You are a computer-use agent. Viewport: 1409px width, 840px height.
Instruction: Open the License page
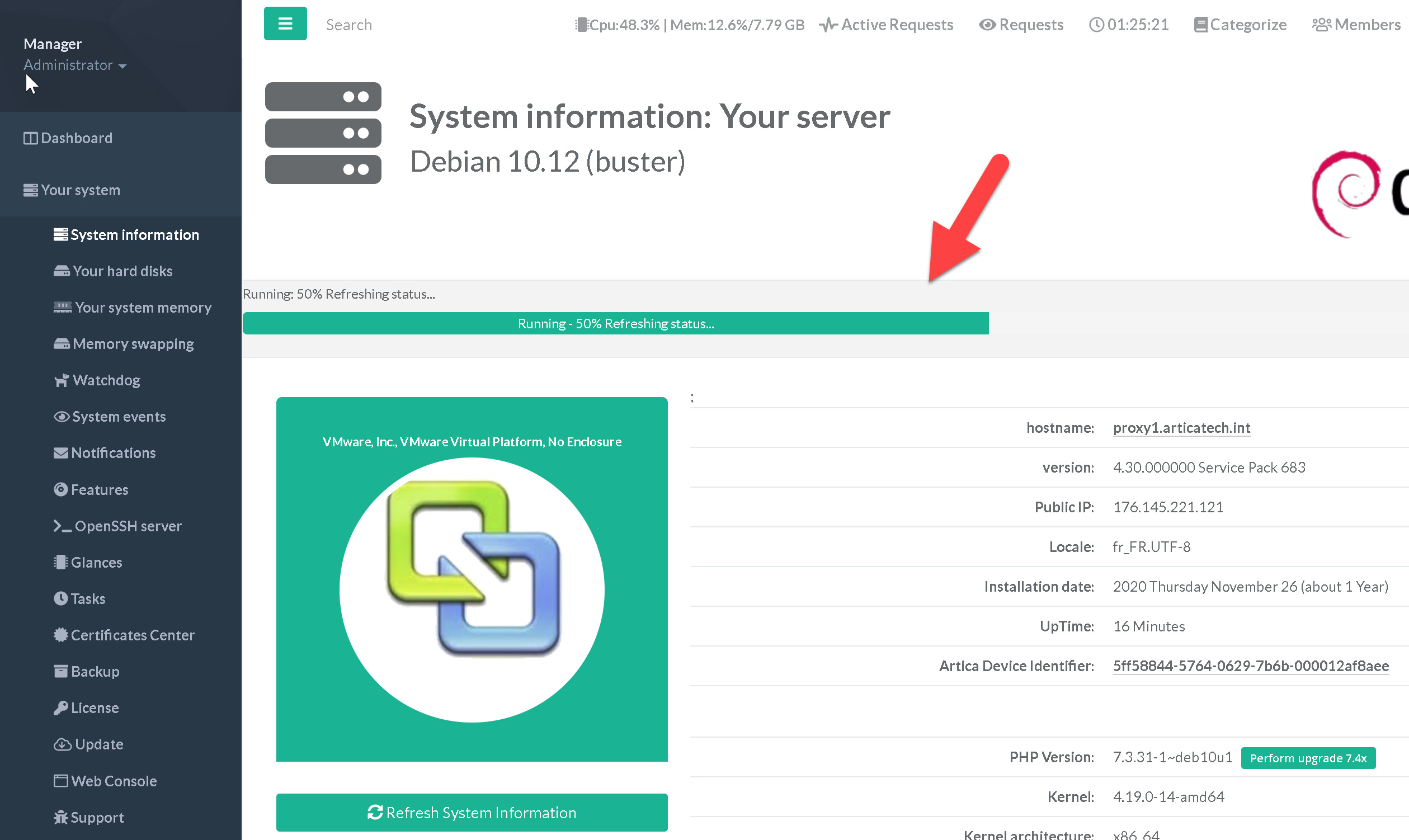click(94, 708)
